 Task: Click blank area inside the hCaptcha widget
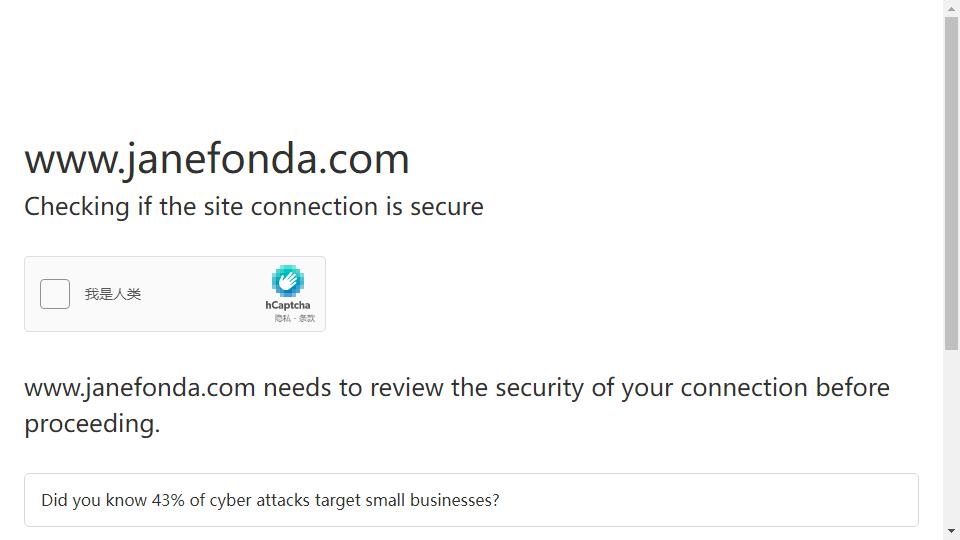(202, 294)
